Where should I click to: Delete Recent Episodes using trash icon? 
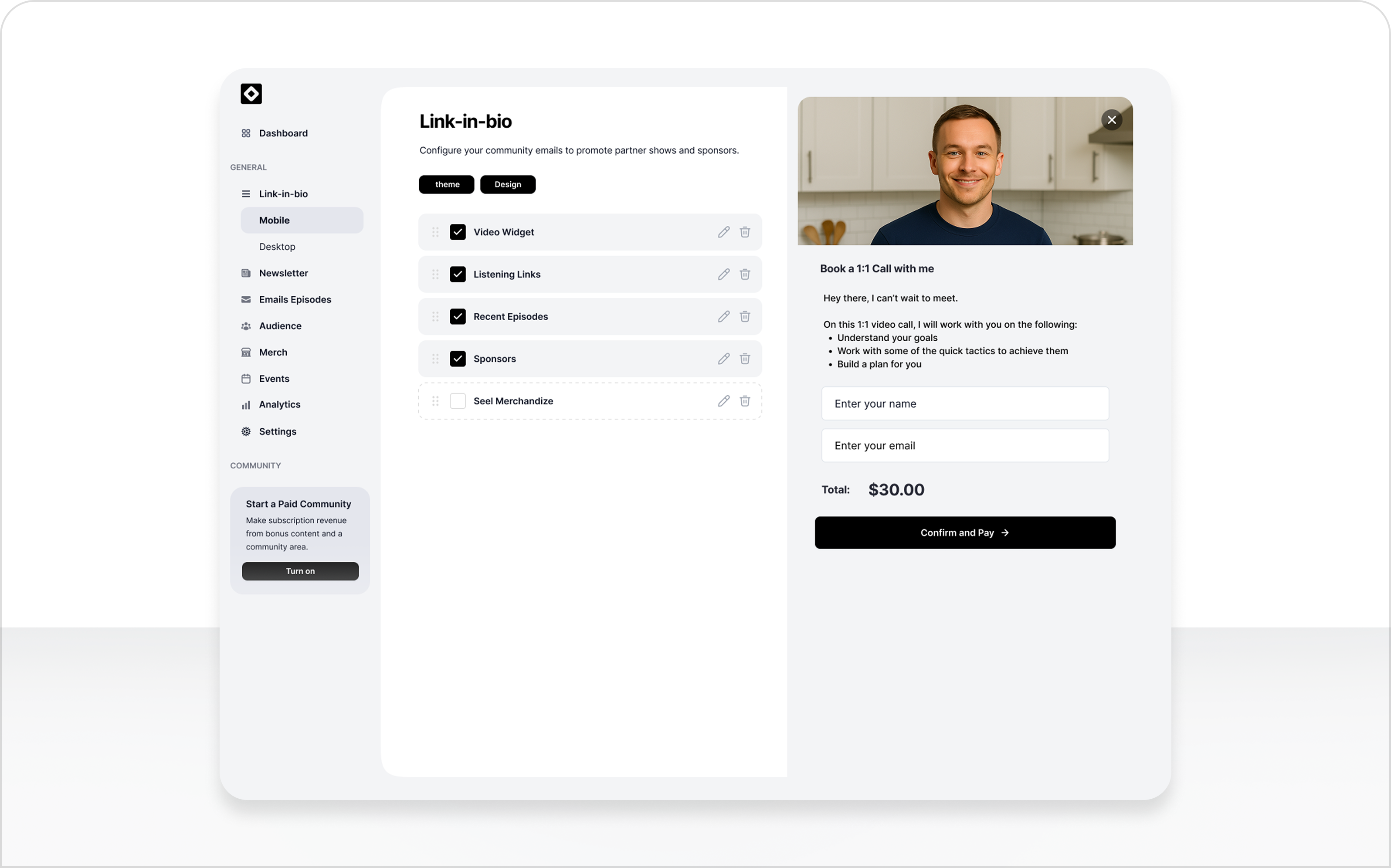pyautogui.click(x=745, y=316)
